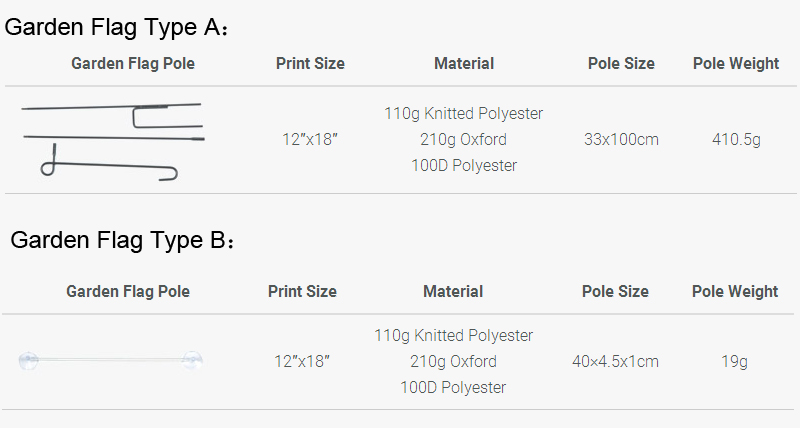Click Print Size header in Type B table

coord(302,291)
